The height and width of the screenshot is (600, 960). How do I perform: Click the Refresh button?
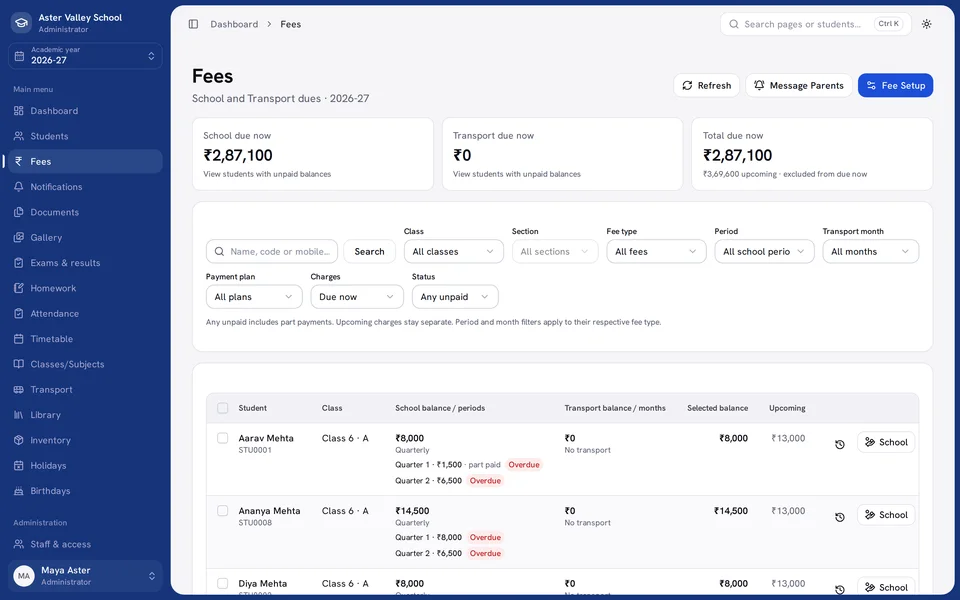707,86
